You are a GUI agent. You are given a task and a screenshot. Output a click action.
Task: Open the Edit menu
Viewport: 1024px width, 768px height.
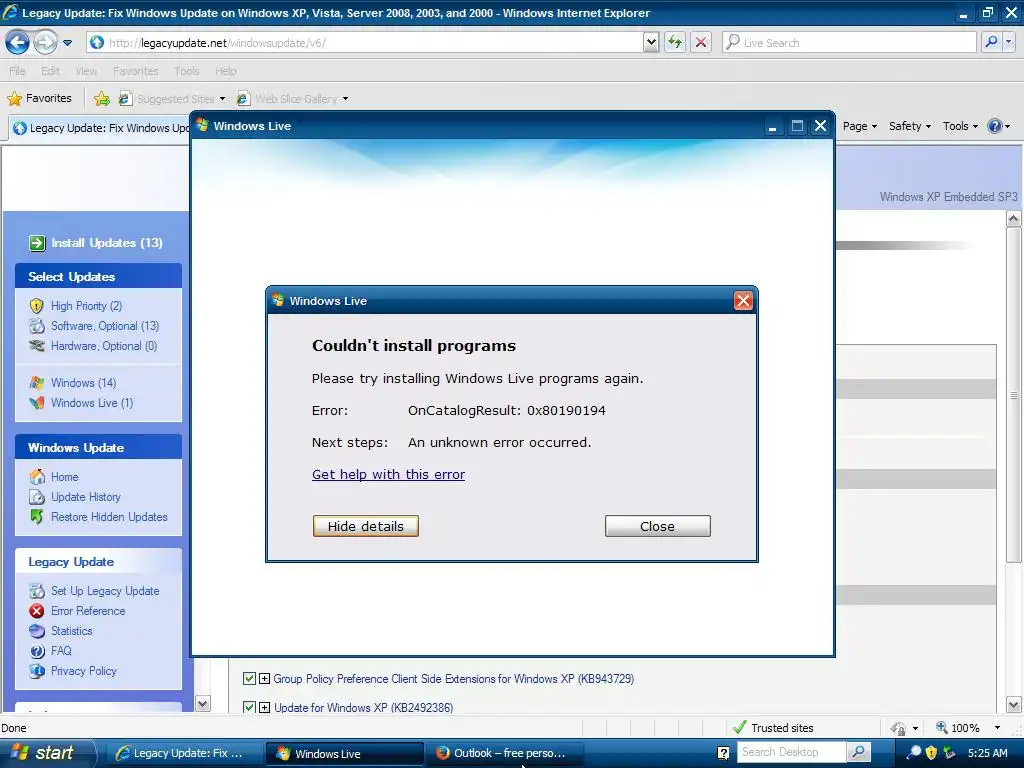tap(50, 71)
